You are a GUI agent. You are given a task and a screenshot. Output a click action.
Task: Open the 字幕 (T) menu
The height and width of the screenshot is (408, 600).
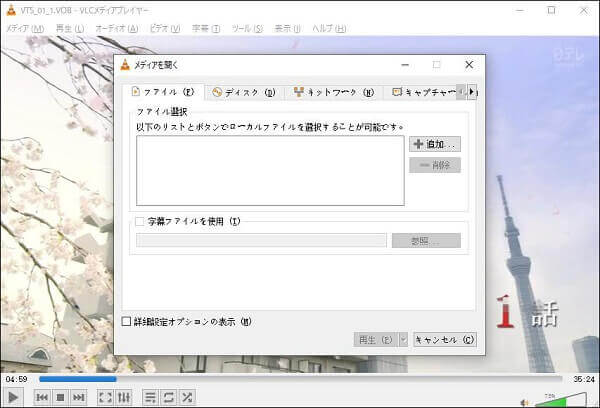[x=206, y=28]
